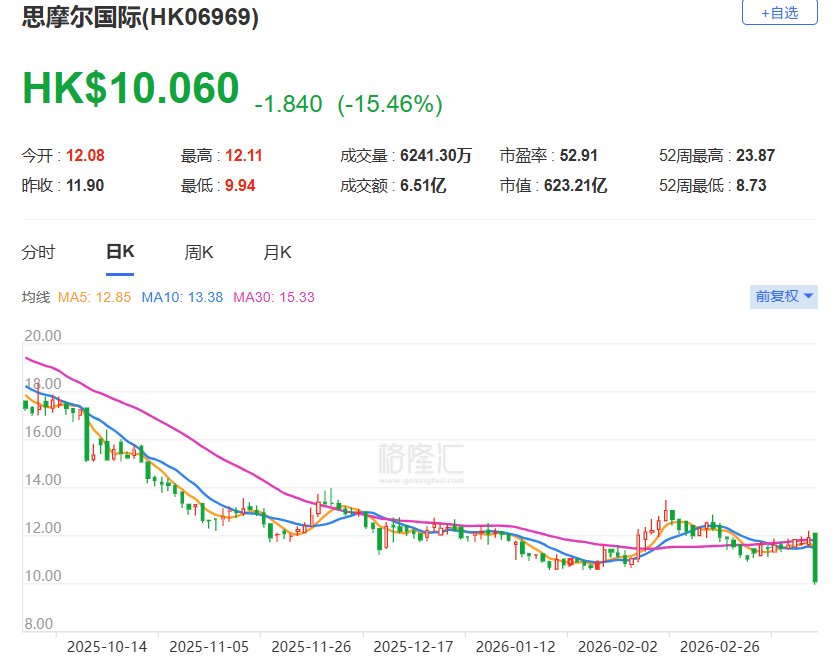Image resolution: width=840 pixels, height=659 pixels.
Task: Click the MA5: 12.85 legend label
Action: click(94, 297)
